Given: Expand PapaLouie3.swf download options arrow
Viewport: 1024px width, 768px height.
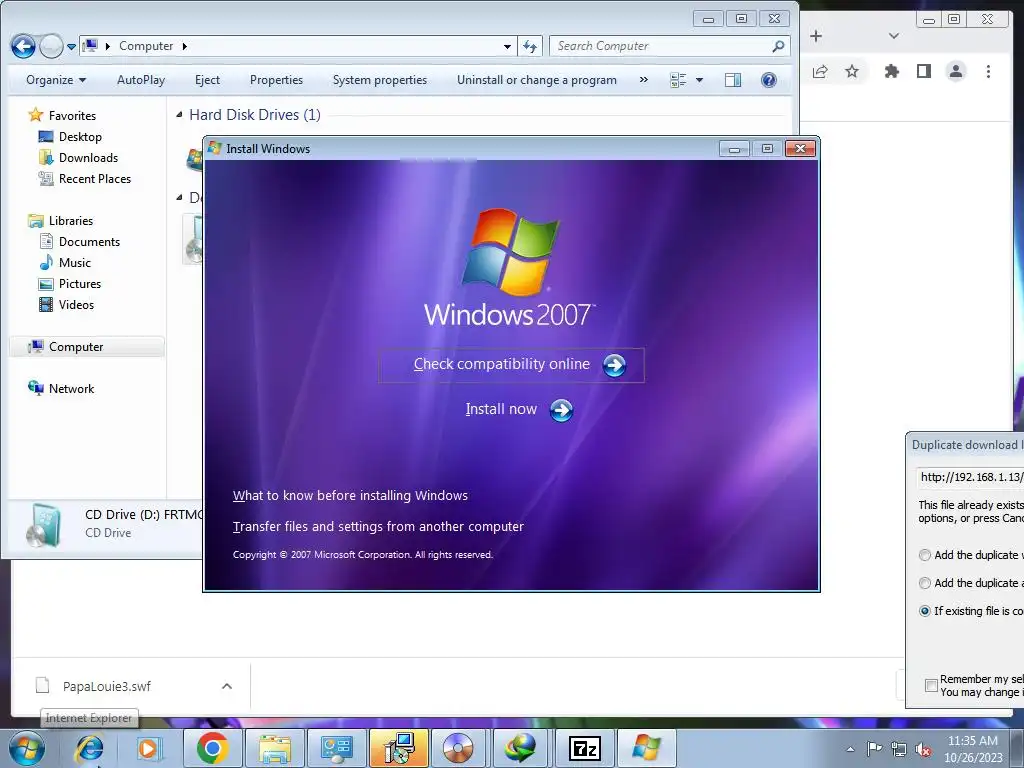Looking at the screenshot, I should [x=227, y=686].
